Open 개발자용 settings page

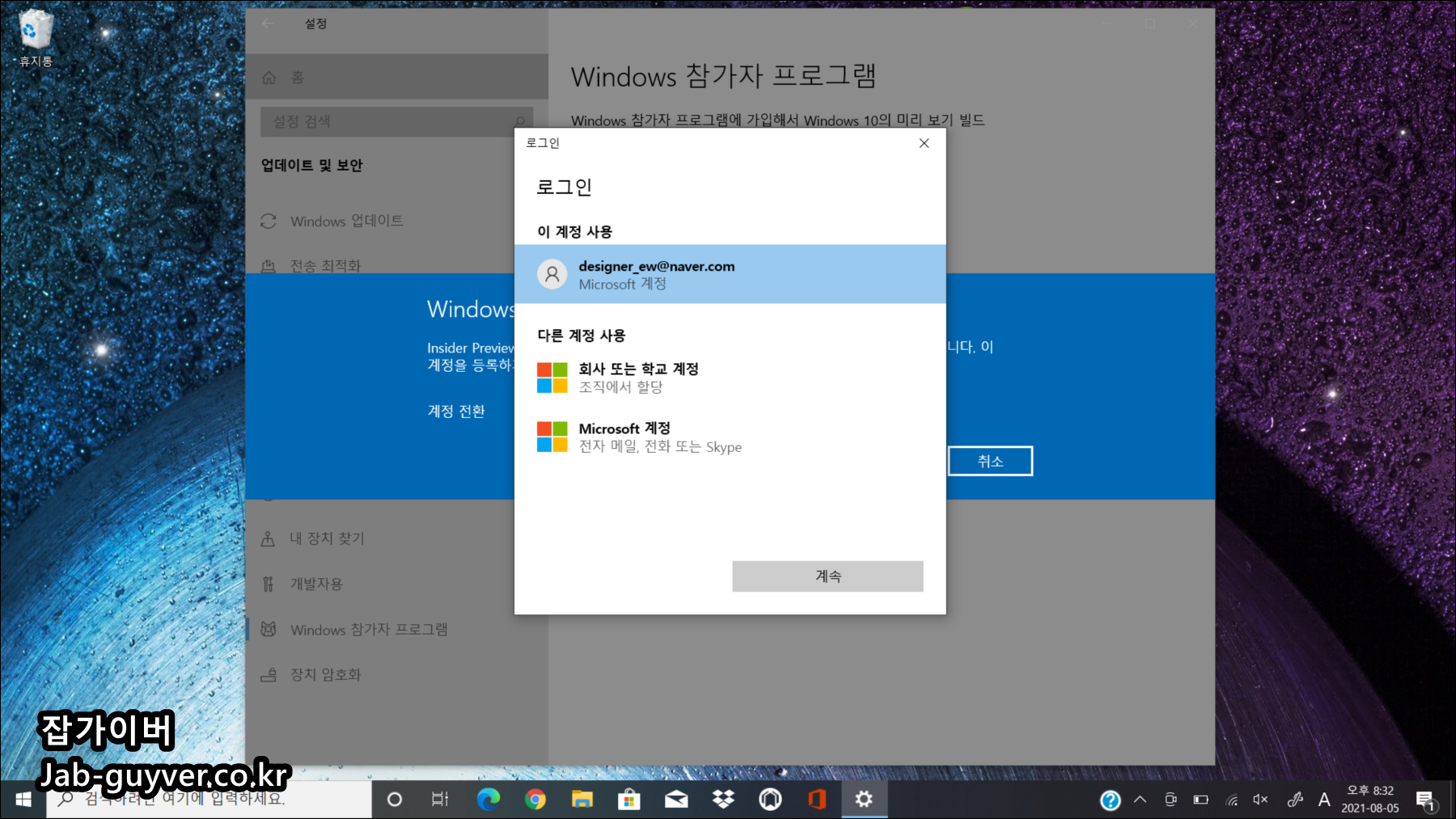point(396,584)
